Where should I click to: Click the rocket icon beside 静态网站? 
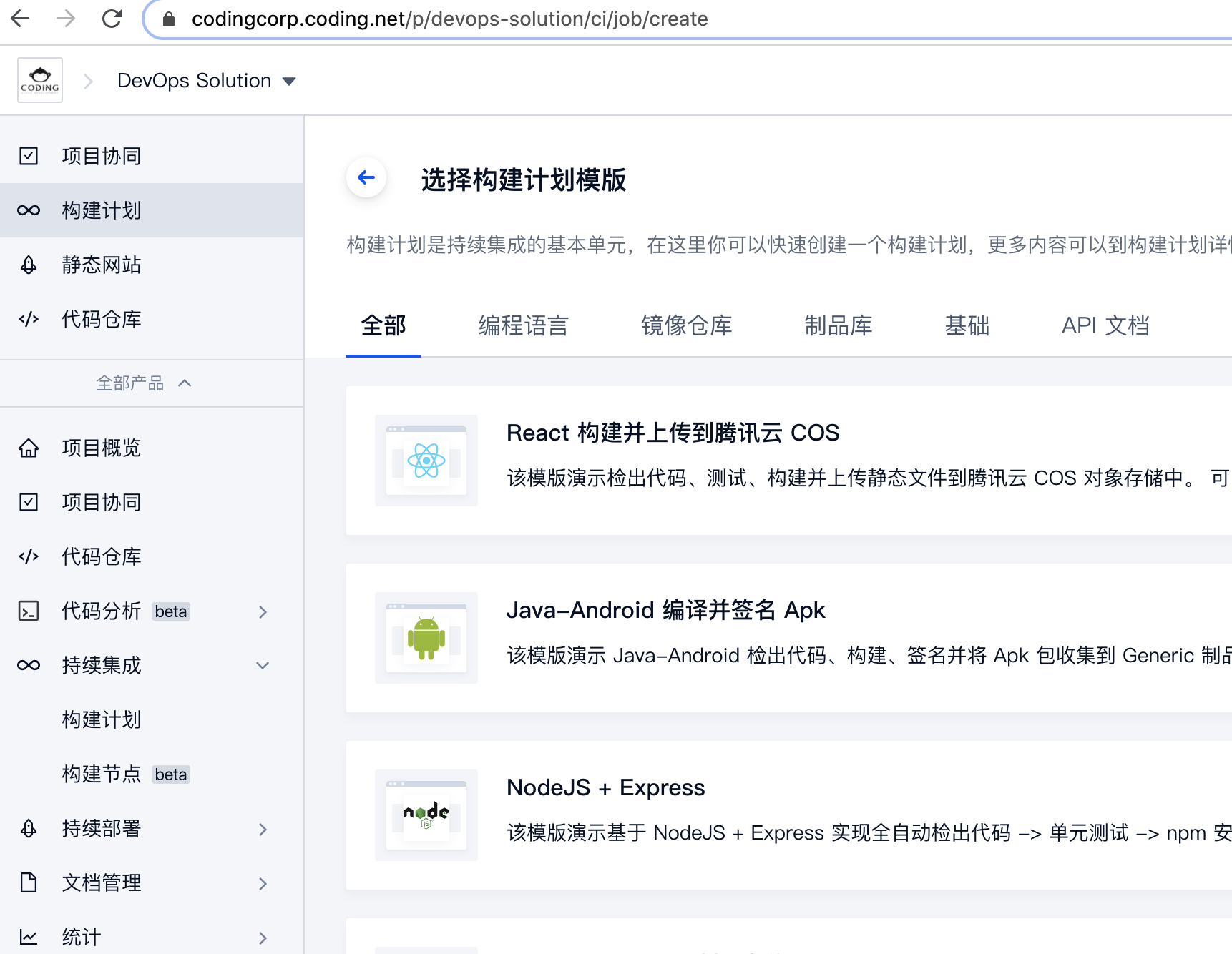click(x=29, y=265)
